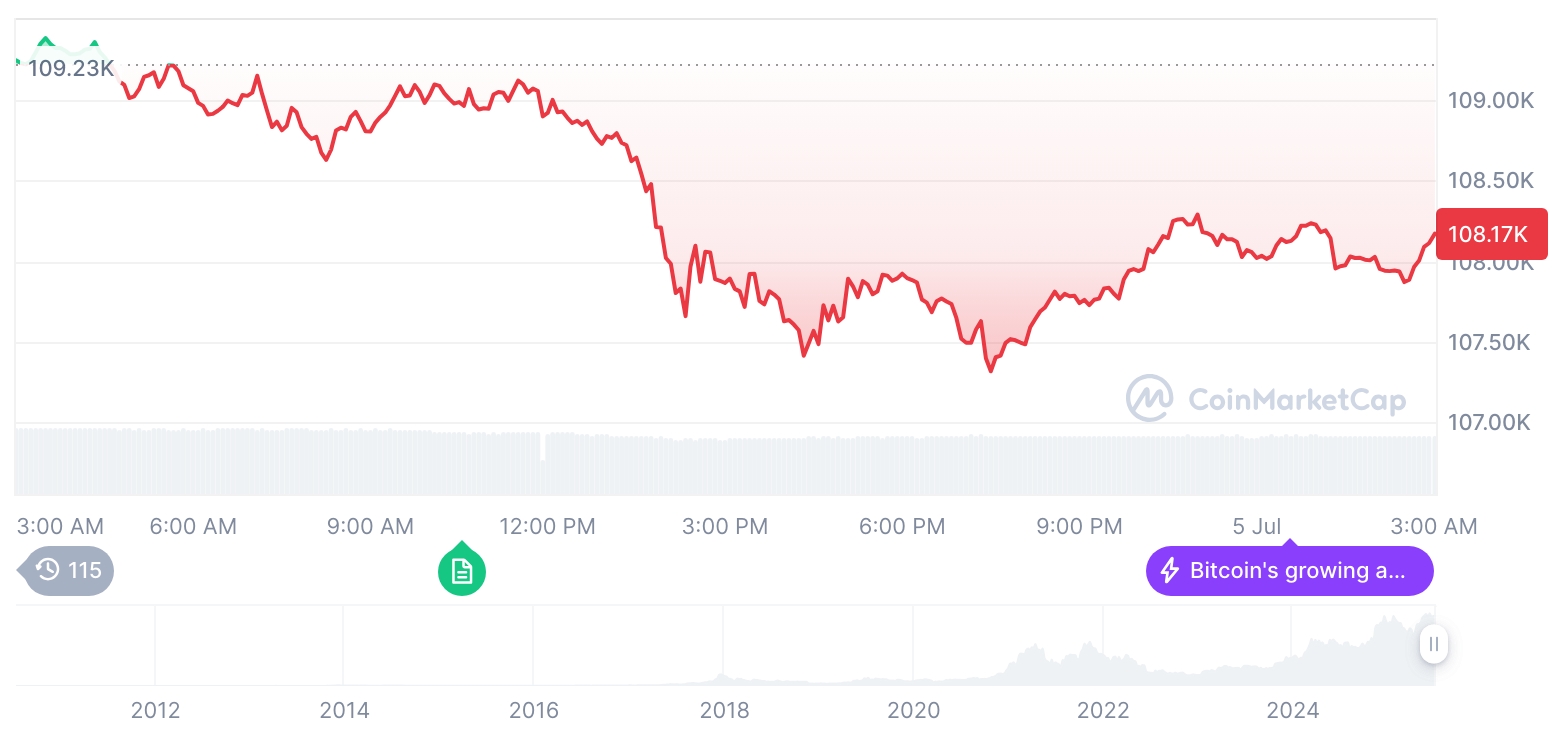Click the 5 Jul date axis label
This screenshot has height=732, width=1566.
1257,526
